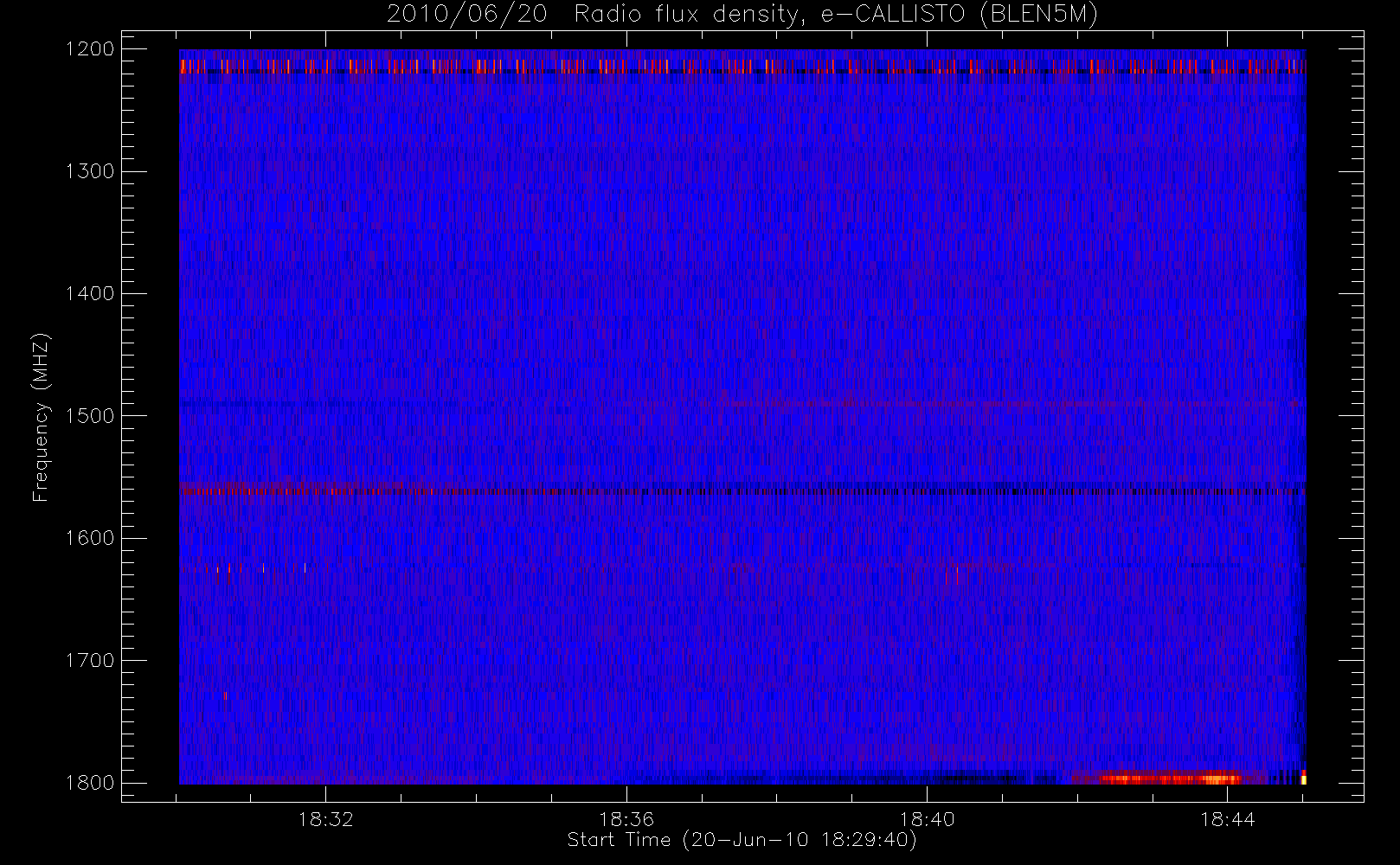Click the '18:32' time axis label
Screen dimensions: 1400x865
pyautogui.click(x=326, y=819)
